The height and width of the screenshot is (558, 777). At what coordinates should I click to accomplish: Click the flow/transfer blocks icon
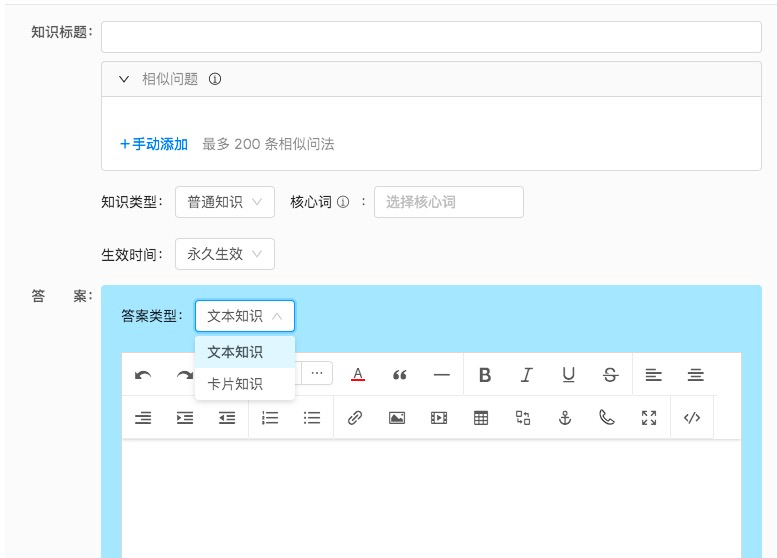pos(523,418)
